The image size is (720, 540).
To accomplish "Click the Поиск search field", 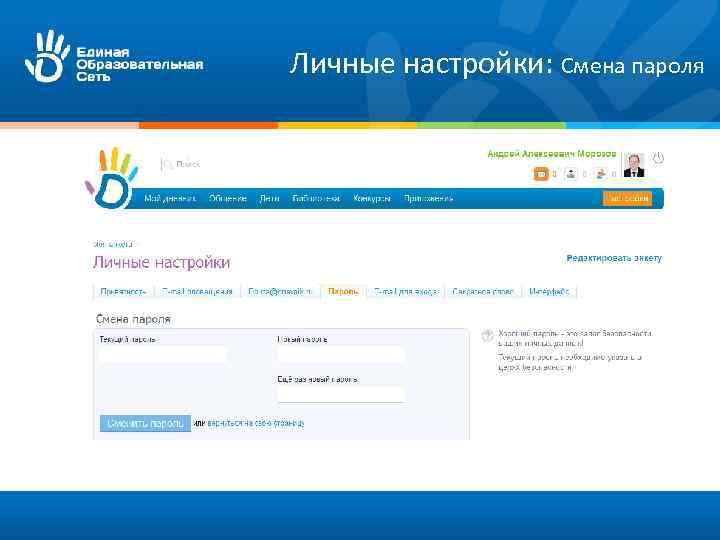I will pyautogui.click(x=188, y=164).
